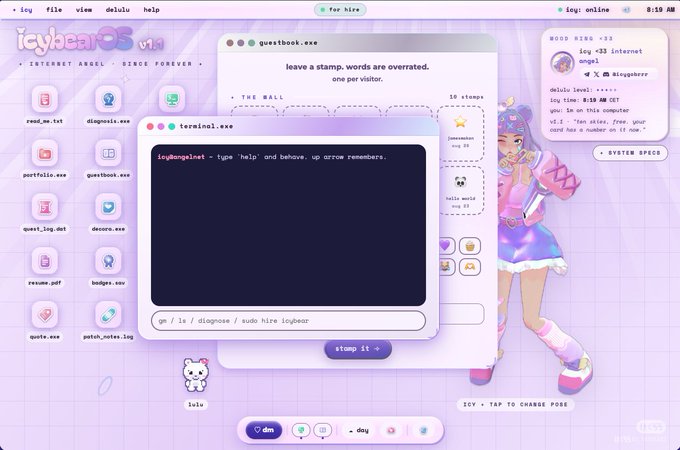
Task: Click the terminal.exe window title
Action: click(x=206, y=127)
